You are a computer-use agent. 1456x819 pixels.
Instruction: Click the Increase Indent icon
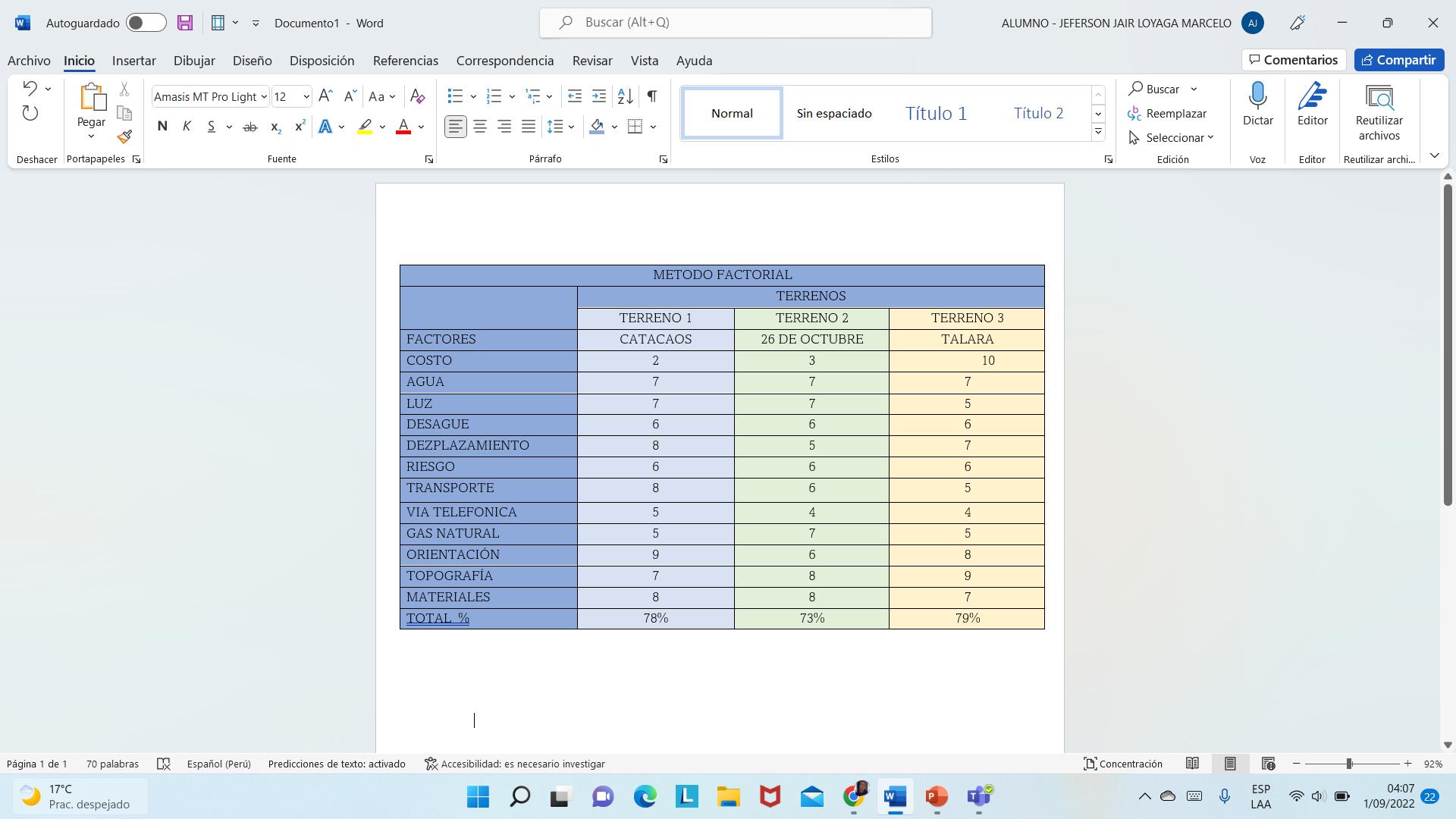click(x=599, y=96)
